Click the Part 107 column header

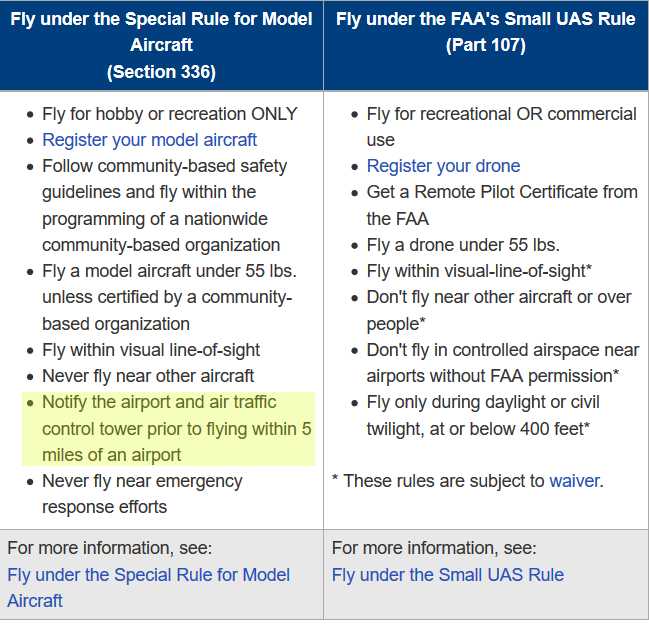click(485, 33)
